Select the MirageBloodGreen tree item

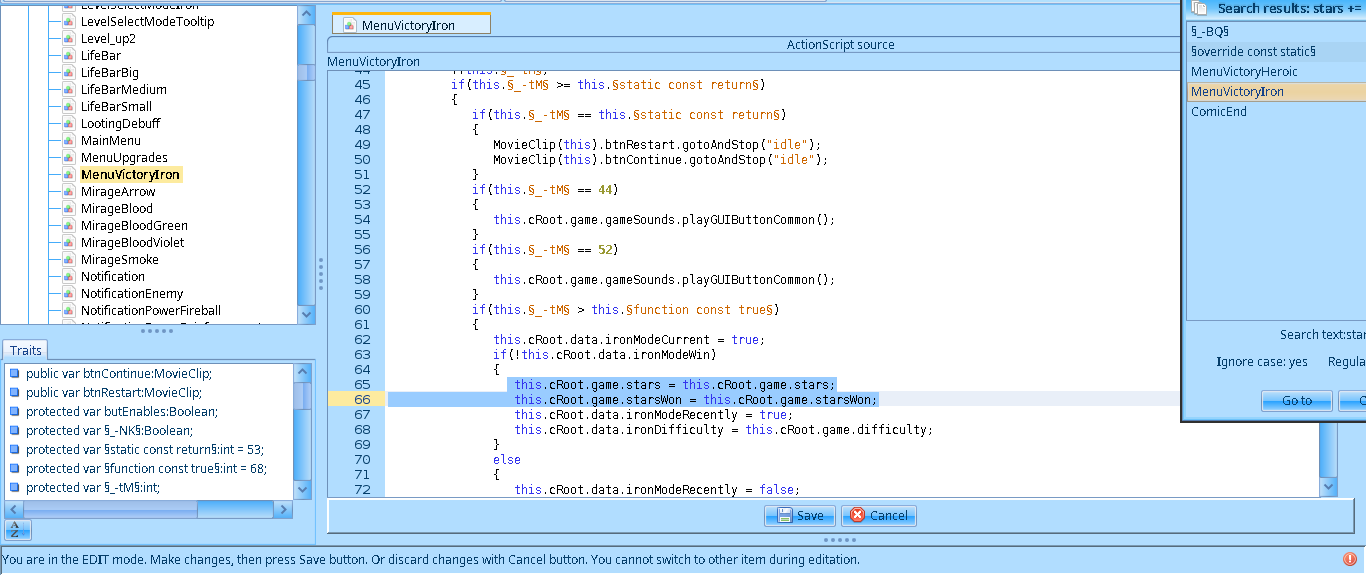coord(134,226)
